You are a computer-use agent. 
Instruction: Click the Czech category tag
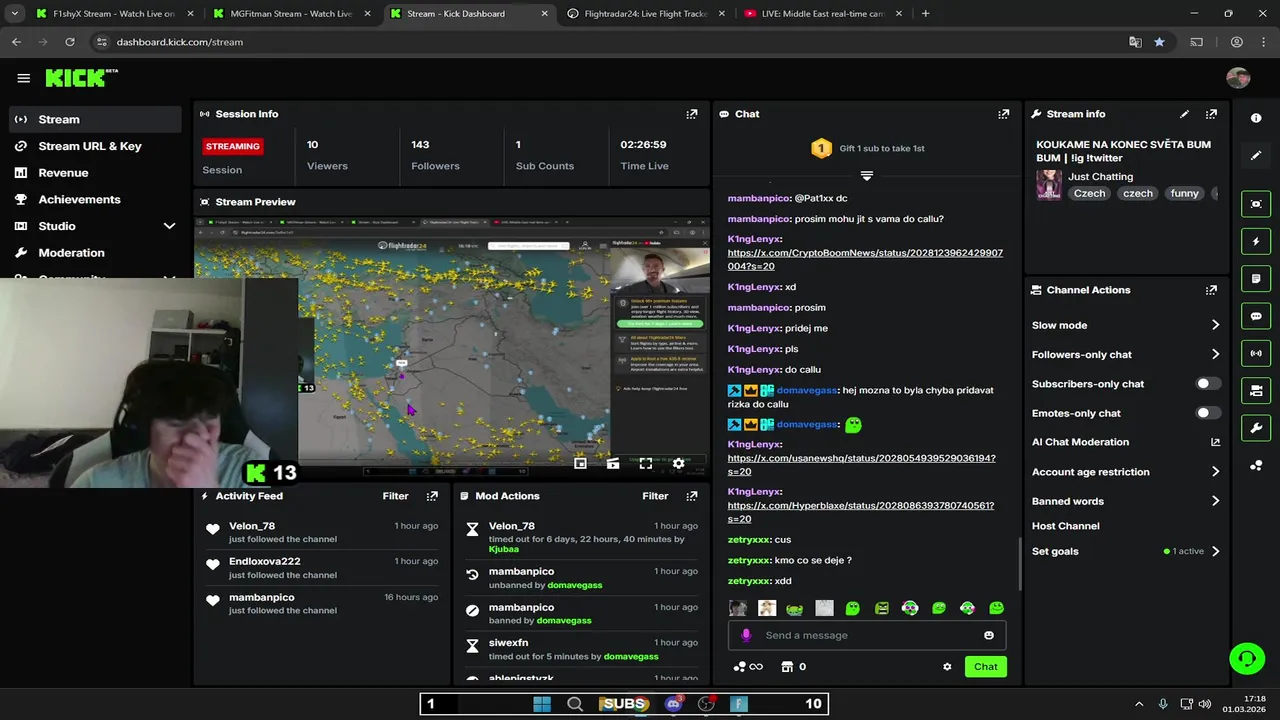tap(1089, 193)
